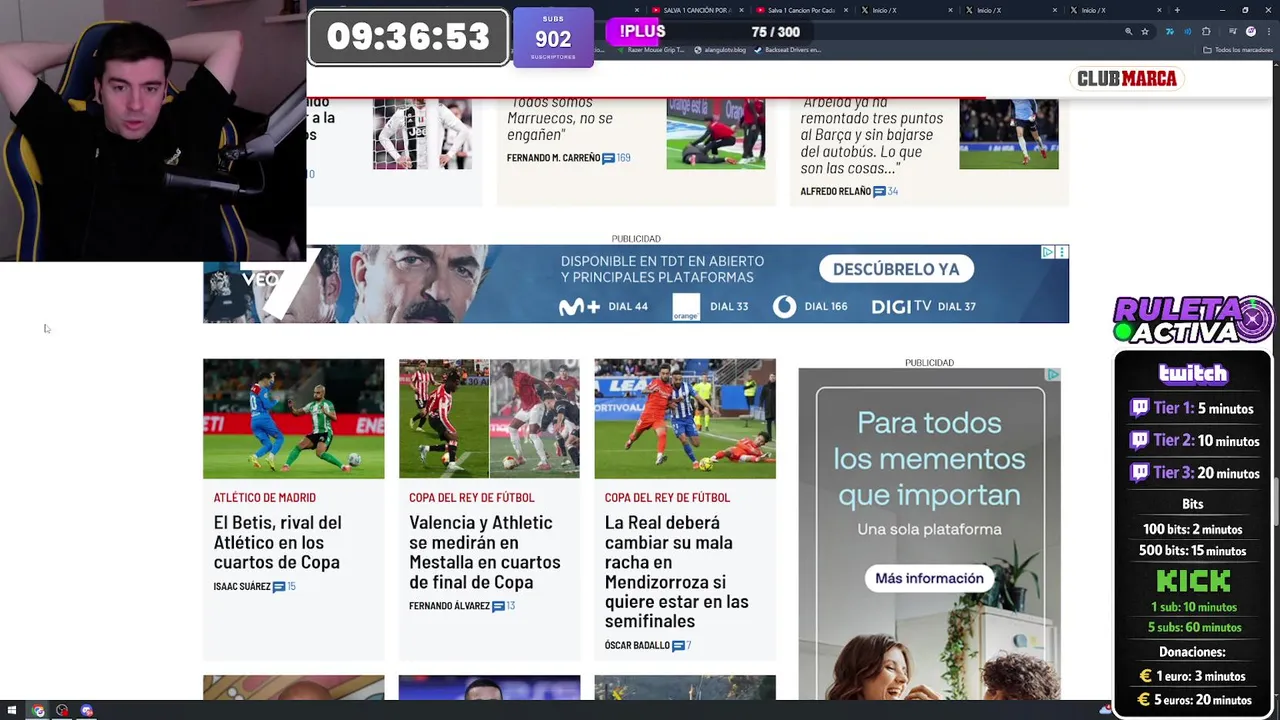Screen dimensions: 1280x720
Task: Close the 'Salva 1 Cancion Por Cada' tab
Action: point(846,10)
